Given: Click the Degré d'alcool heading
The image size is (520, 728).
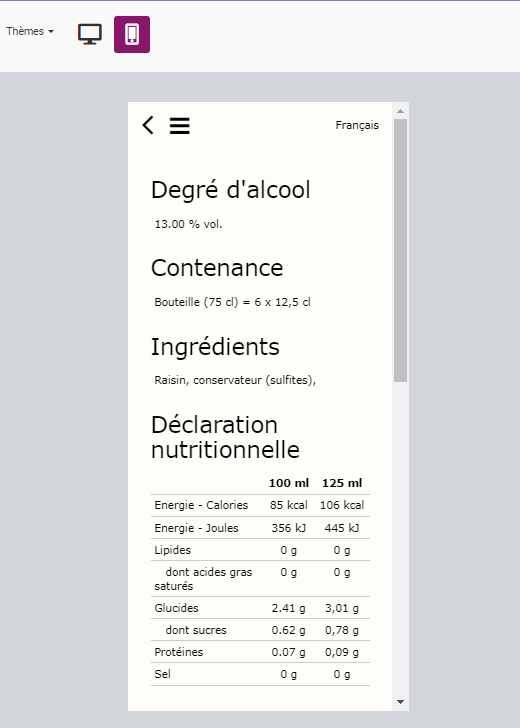Looking at the screenshot, I should click(231, 190).
